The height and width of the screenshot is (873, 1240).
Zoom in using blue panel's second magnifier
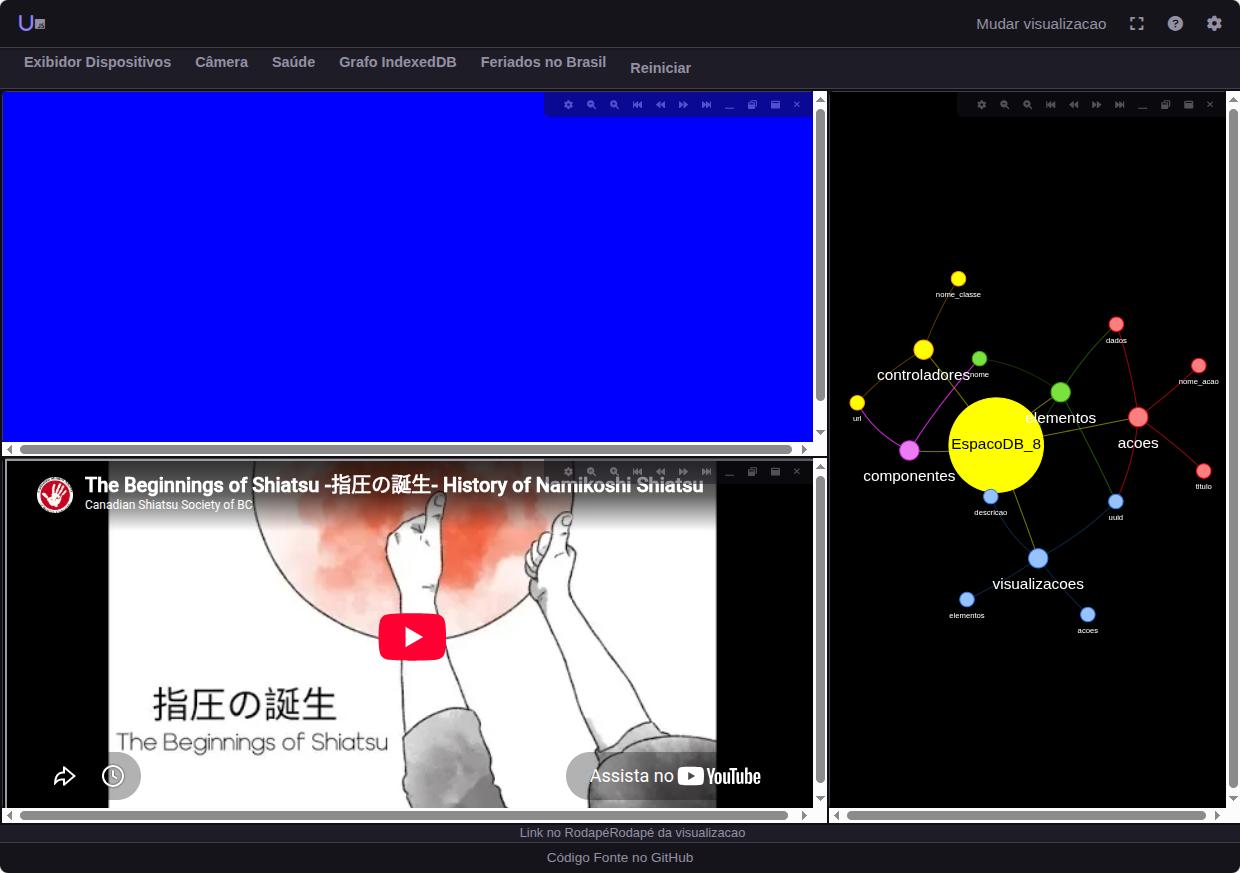614,105
